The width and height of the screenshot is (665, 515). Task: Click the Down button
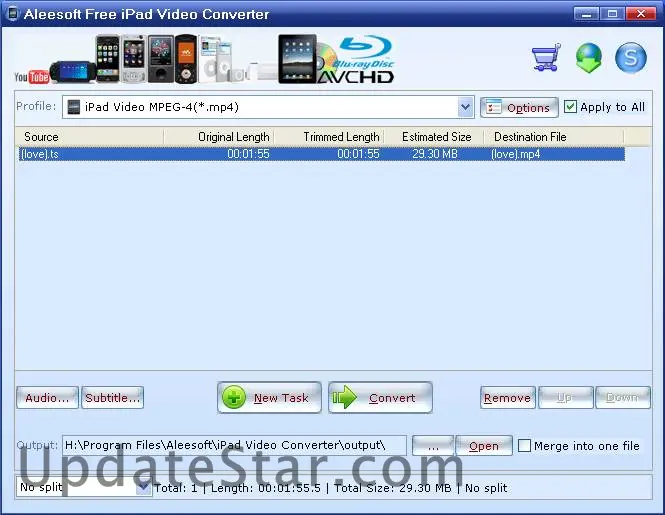[623, 397]
